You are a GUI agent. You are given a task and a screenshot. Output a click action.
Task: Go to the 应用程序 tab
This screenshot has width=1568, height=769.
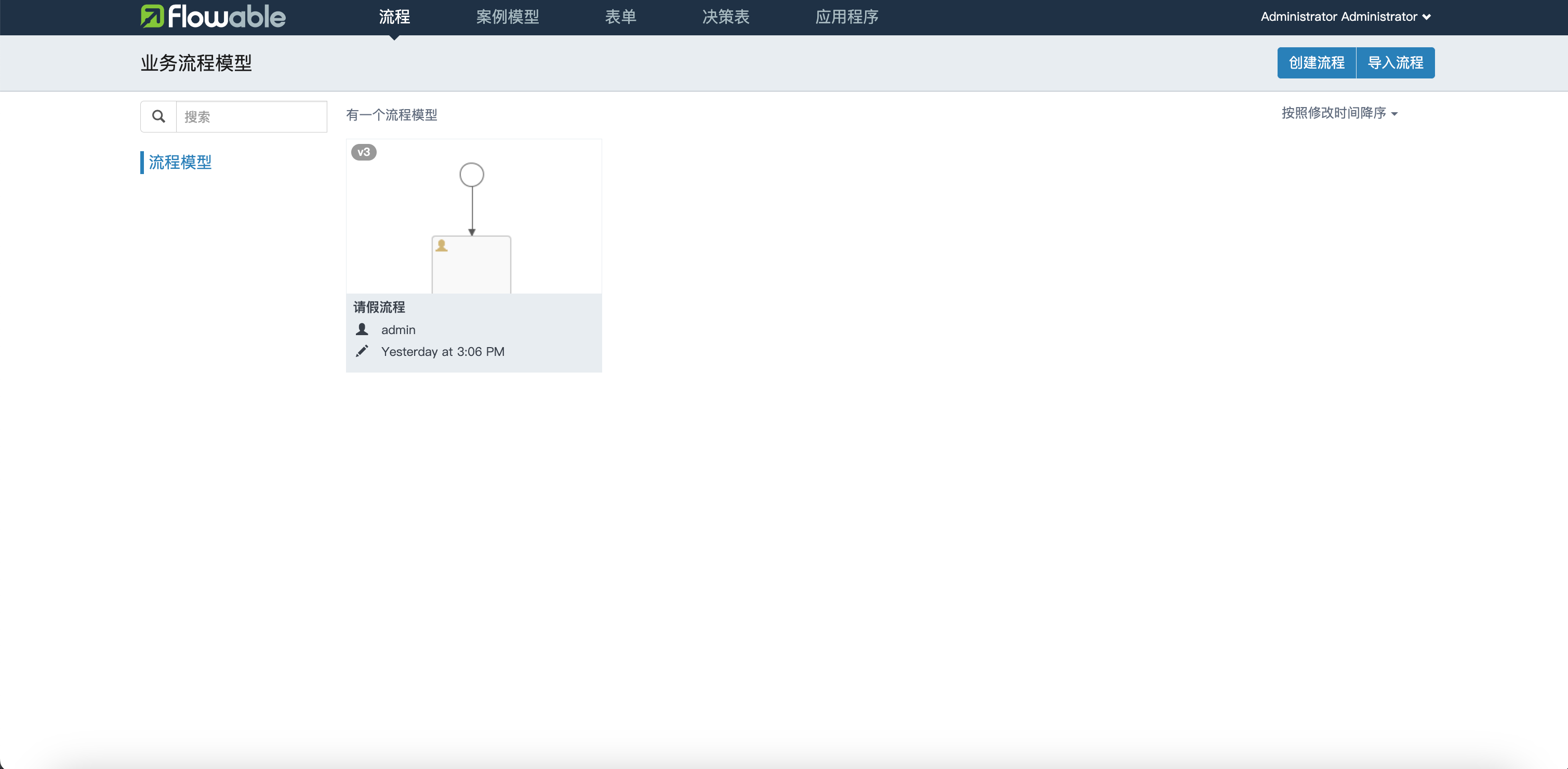tap(847, 17)
